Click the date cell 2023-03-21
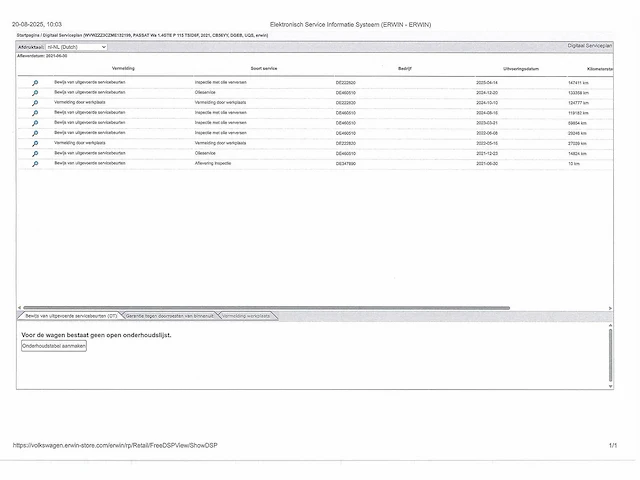This screenshot has height=480, width=640. point(487,123)
